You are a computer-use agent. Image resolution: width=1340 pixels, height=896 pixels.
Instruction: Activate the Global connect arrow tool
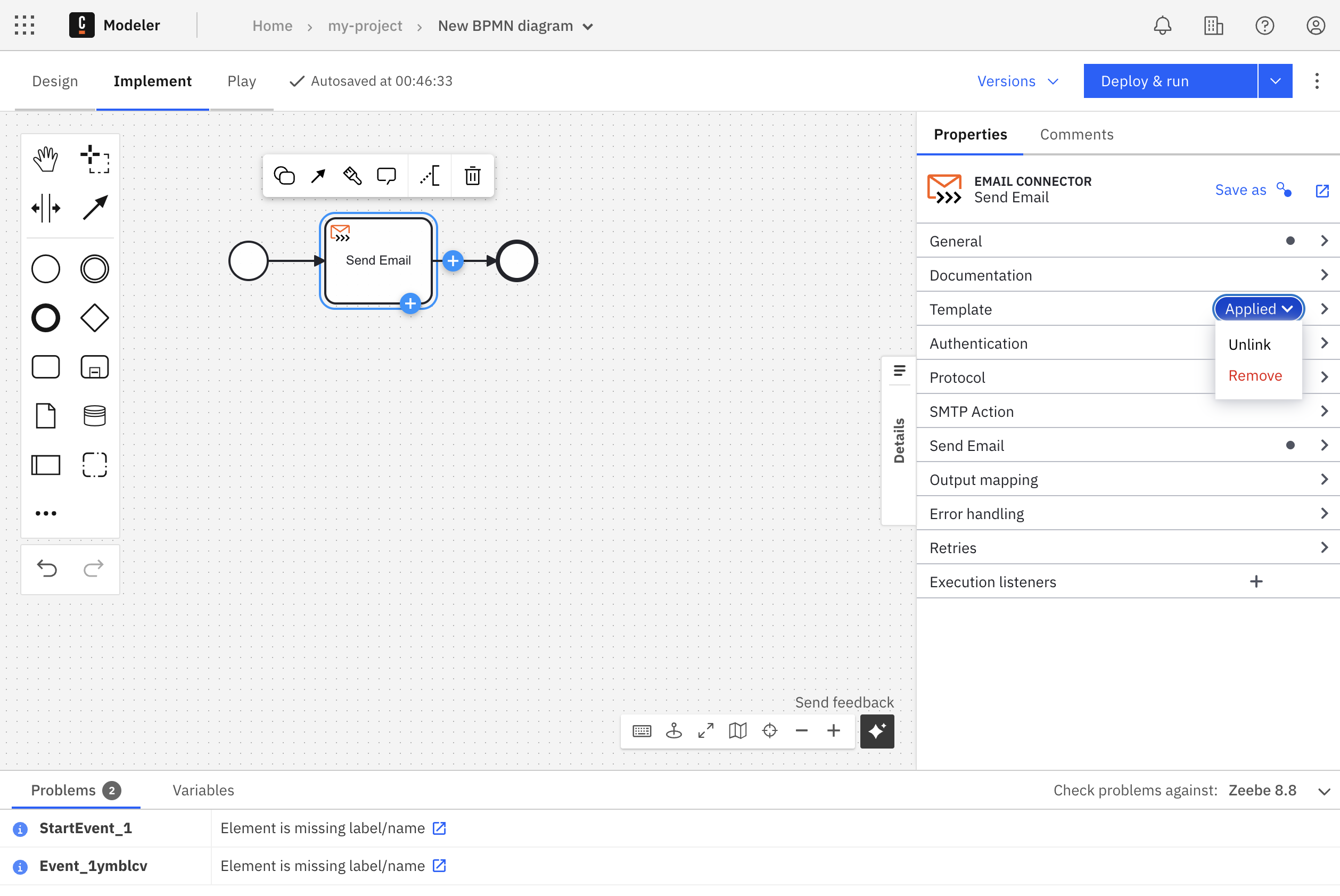pos(94,208)
